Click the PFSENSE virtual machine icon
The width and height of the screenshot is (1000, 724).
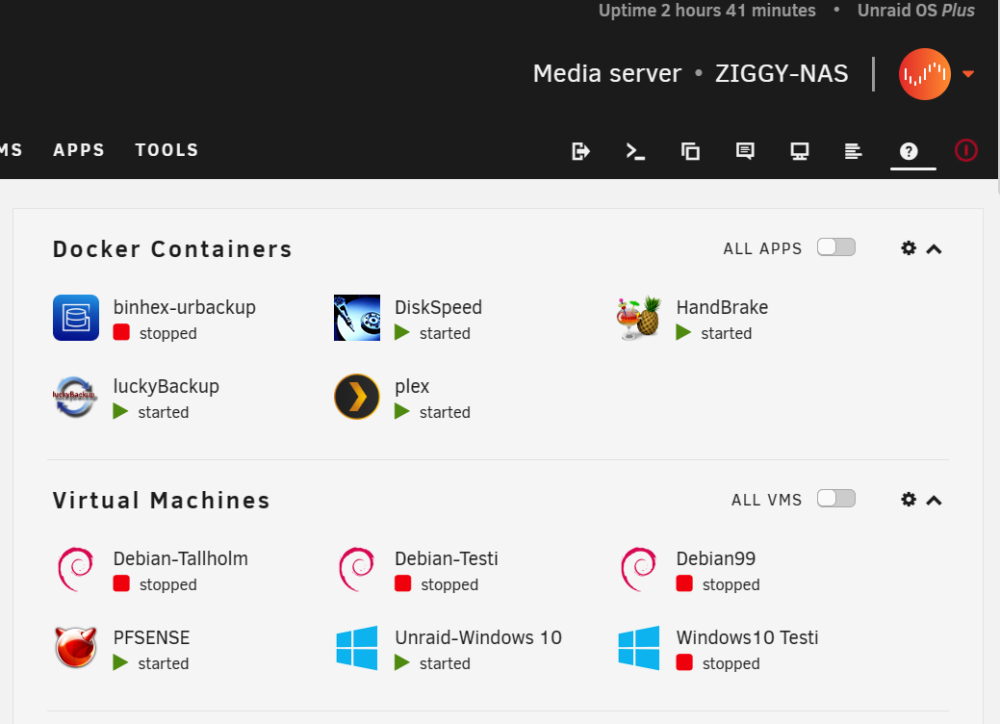[x=75, y=647]
